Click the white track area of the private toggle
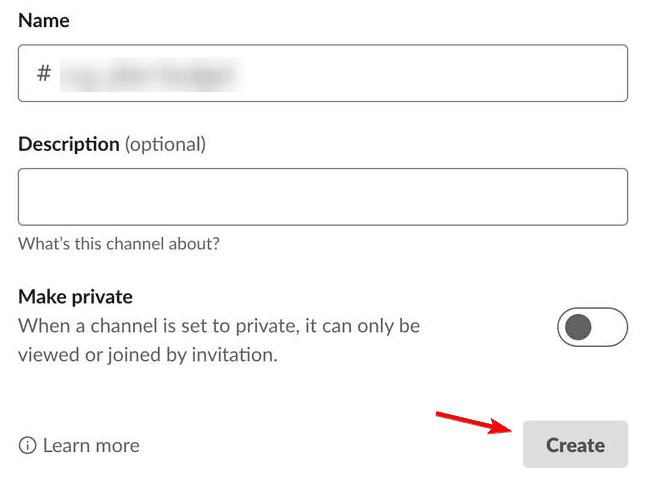Screen dimensions: 651x483 point(609,327)
